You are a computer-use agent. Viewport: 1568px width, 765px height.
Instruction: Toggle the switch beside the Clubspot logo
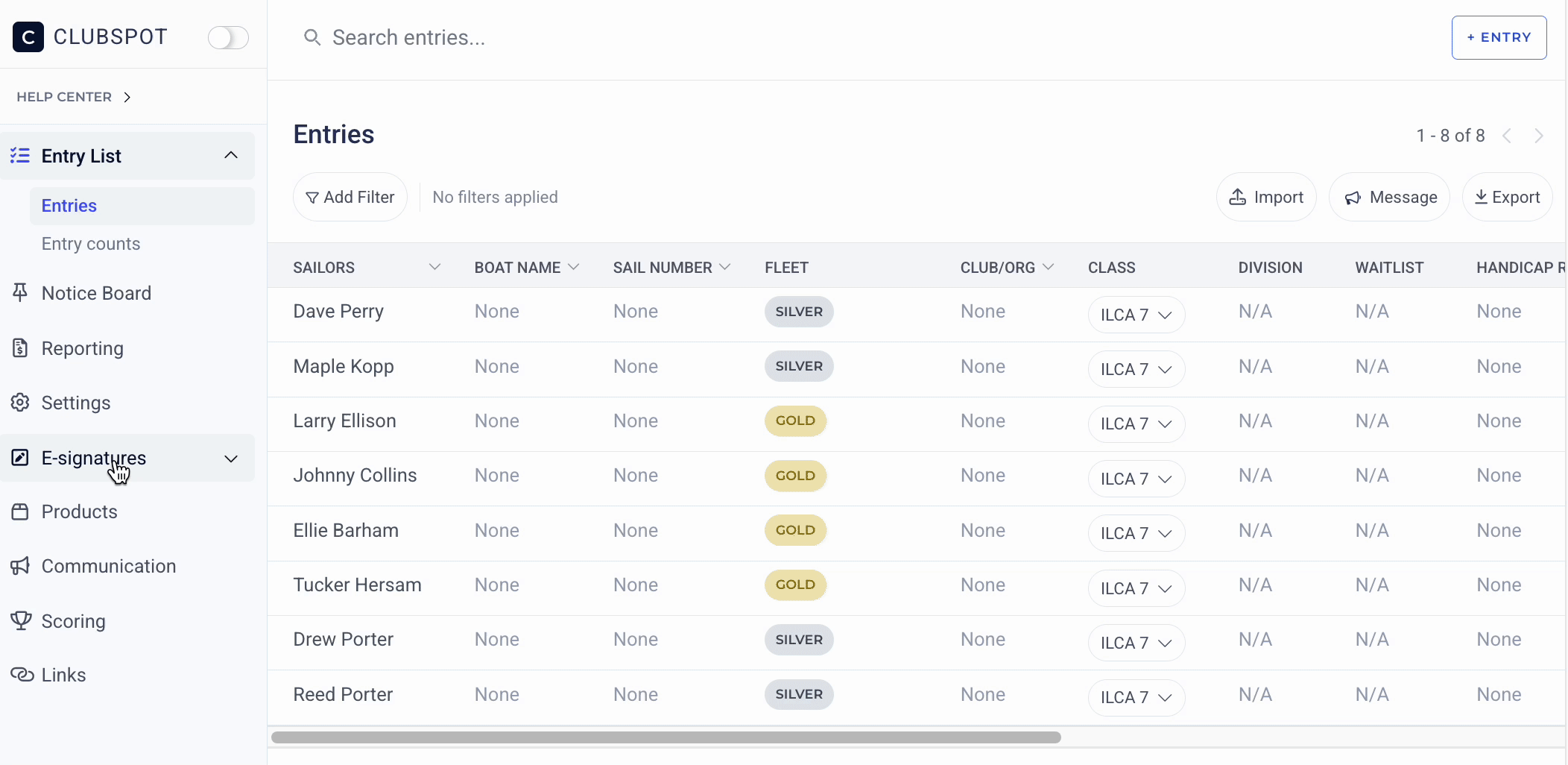pyautogui.click(x=228, y=37)
